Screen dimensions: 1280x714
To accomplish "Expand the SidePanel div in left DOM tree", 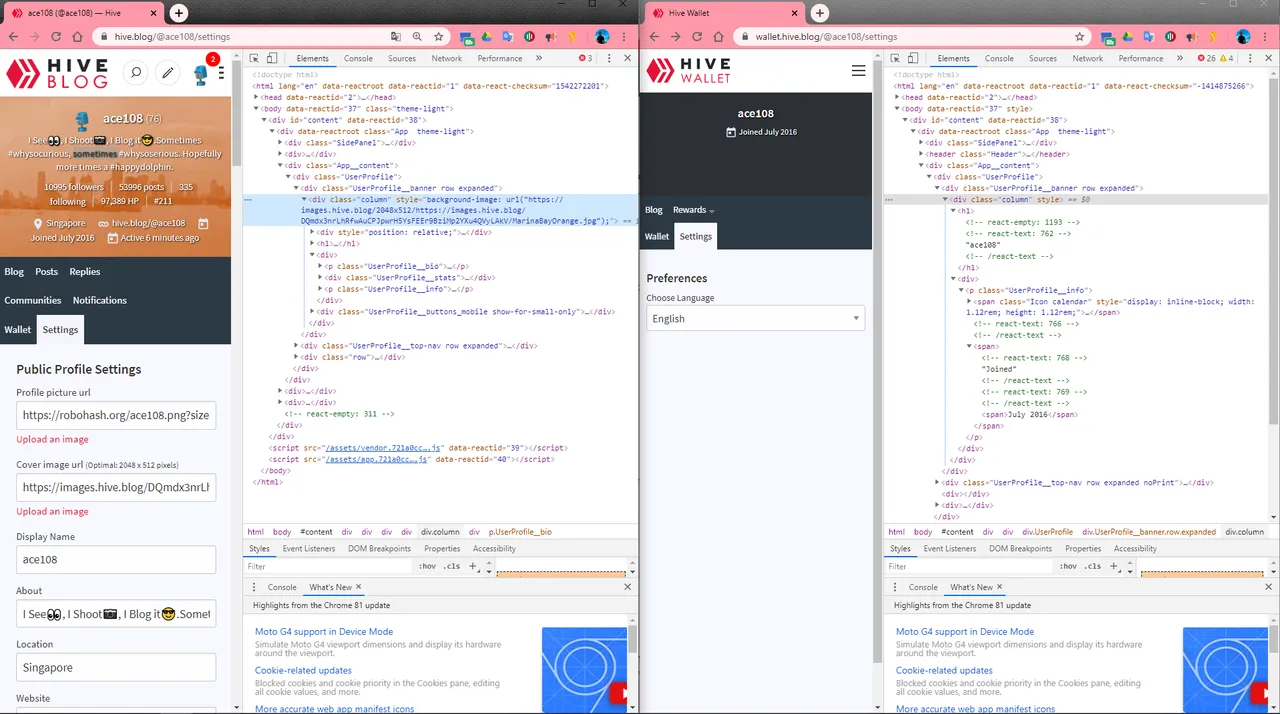I will click(x=281, y=143).
